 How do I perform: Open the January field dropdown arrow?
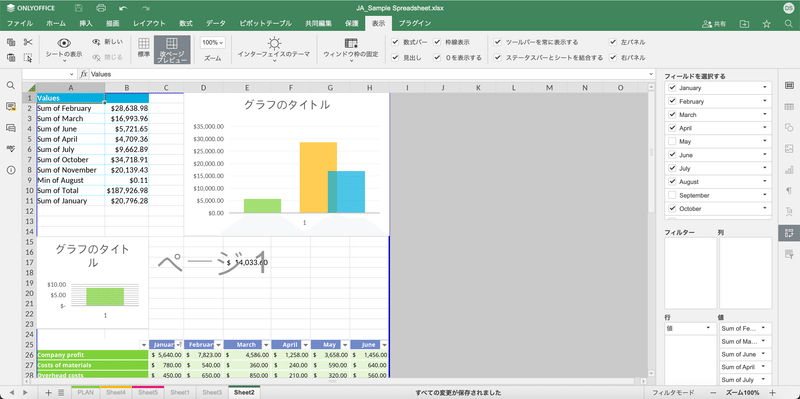pos(765,88)
